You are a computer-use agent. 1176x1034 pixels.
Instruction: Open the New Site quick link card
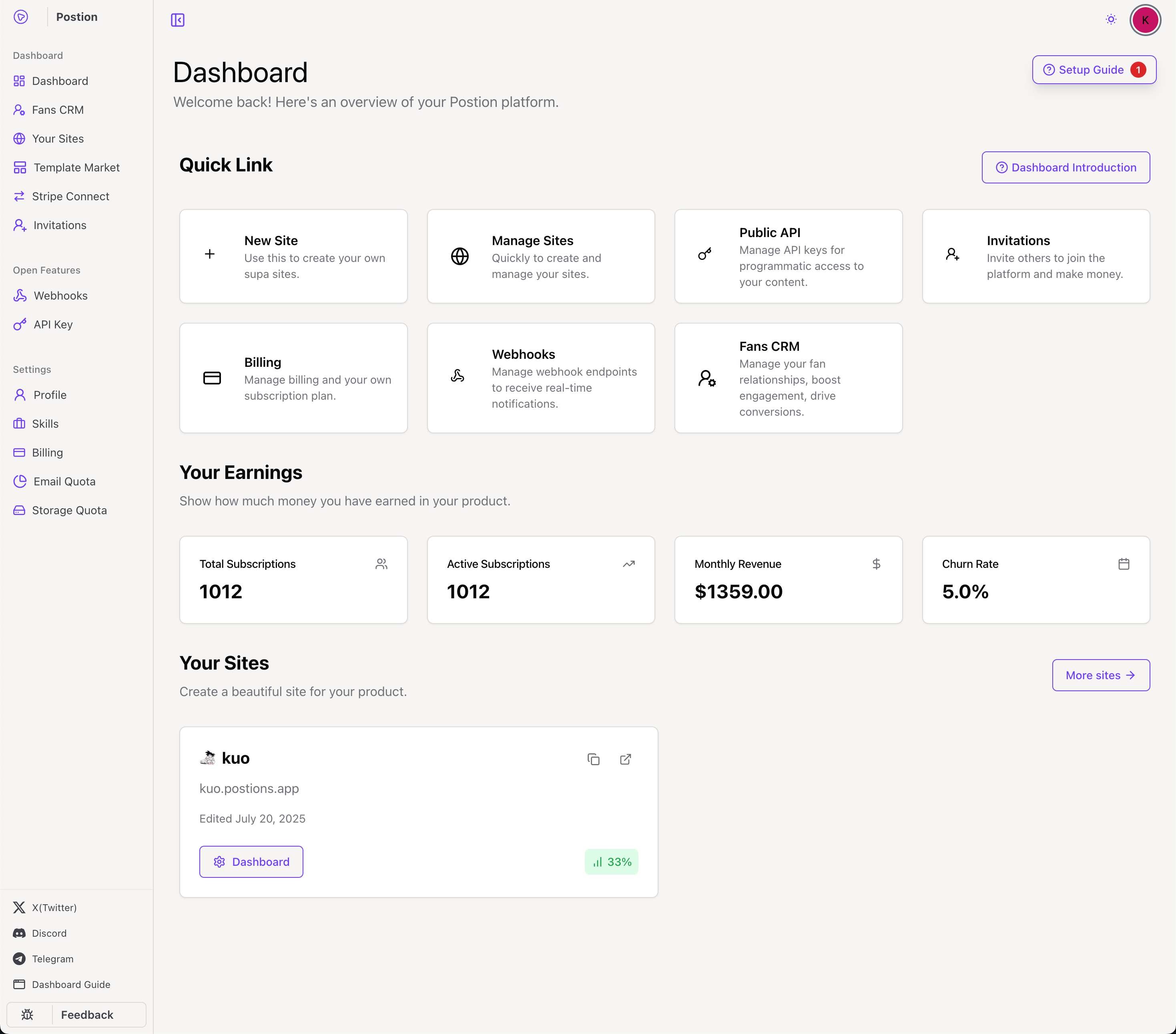pyautogui.click(x=293, y=256)
